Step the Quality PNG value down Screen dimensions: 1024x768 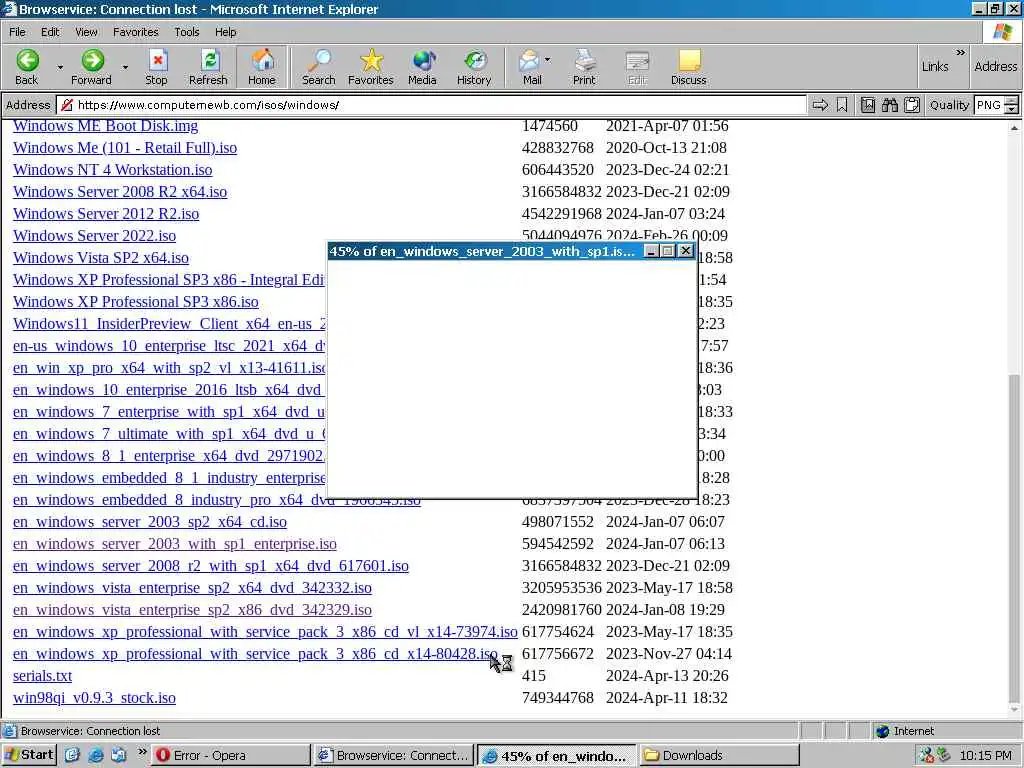(1012, 109)
